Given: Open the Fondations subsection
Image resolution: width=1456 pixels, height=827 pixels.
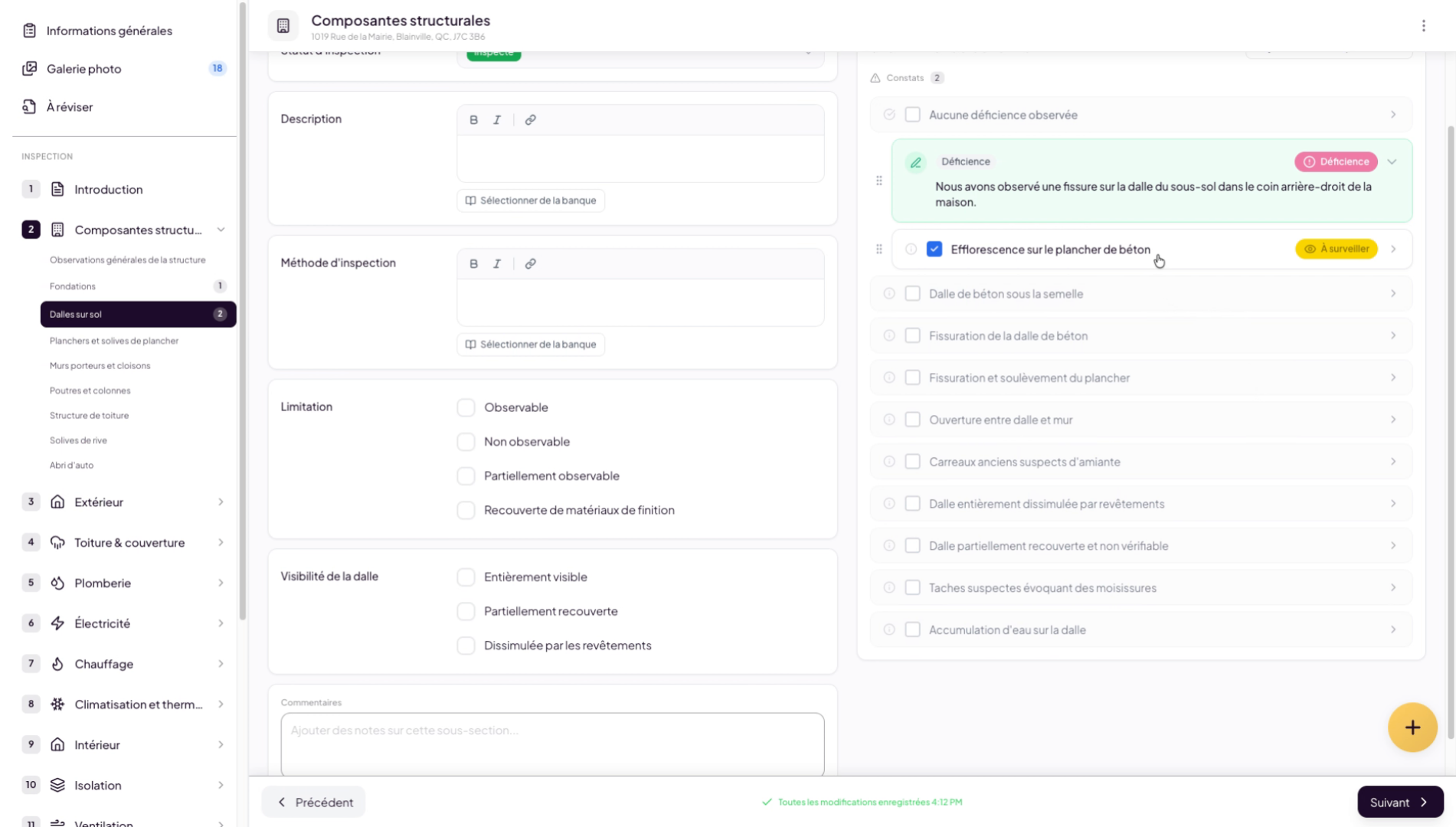Looking at the screenshot, I should (73, 286).
